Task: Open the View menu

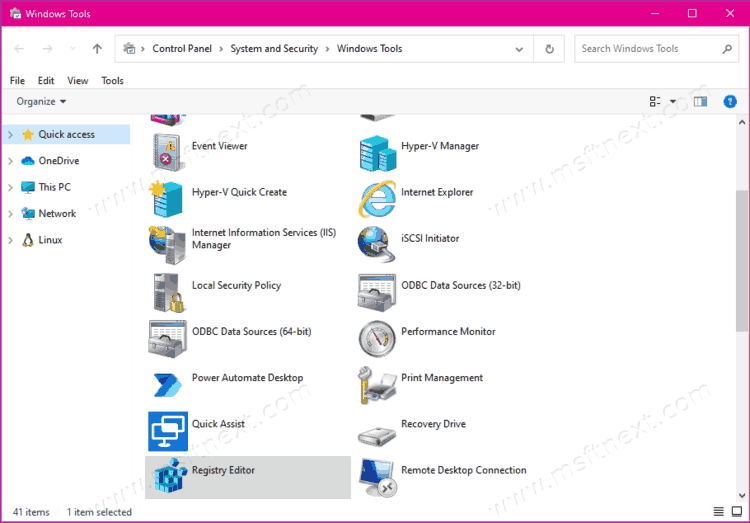Action: [x=77, y=81]
